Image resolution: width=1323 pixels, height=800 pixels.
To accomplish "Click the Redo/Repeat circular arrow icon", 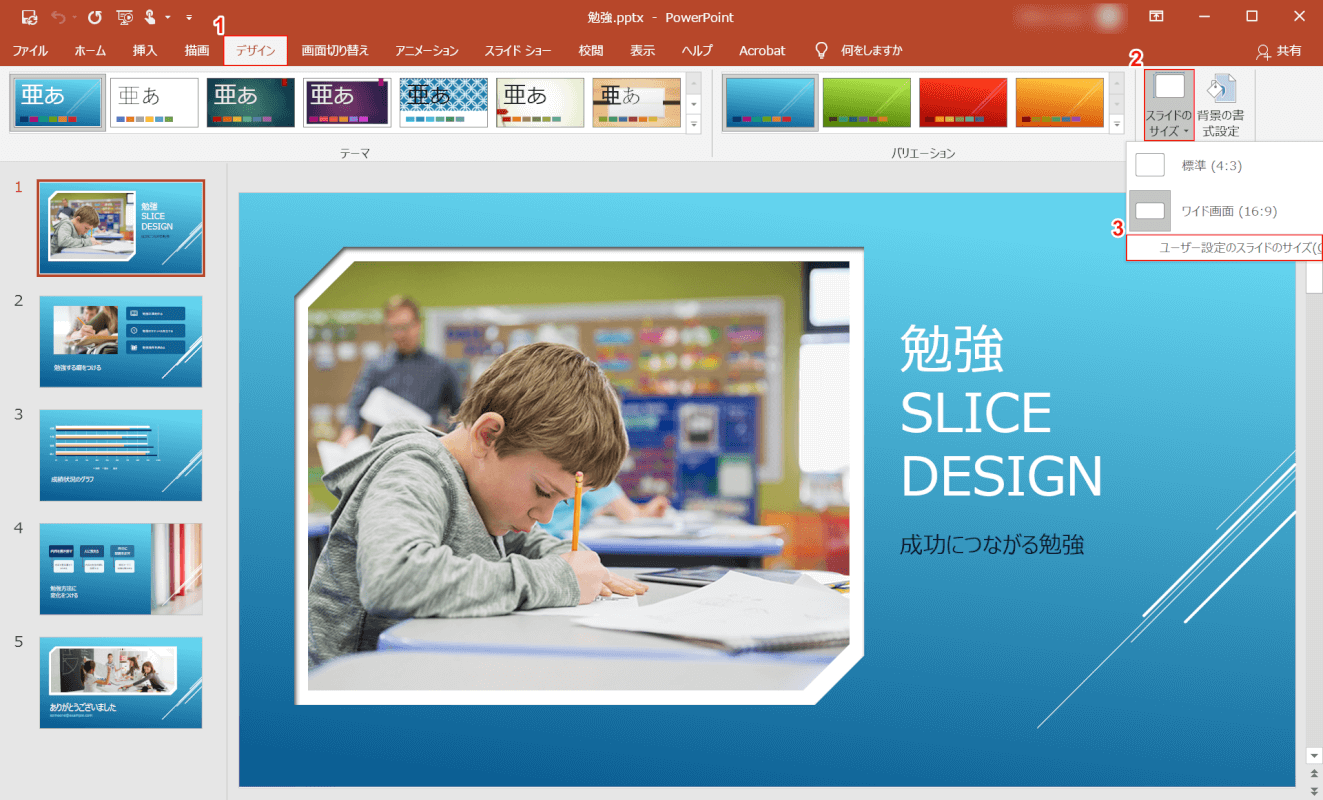I will click(95, 17).
